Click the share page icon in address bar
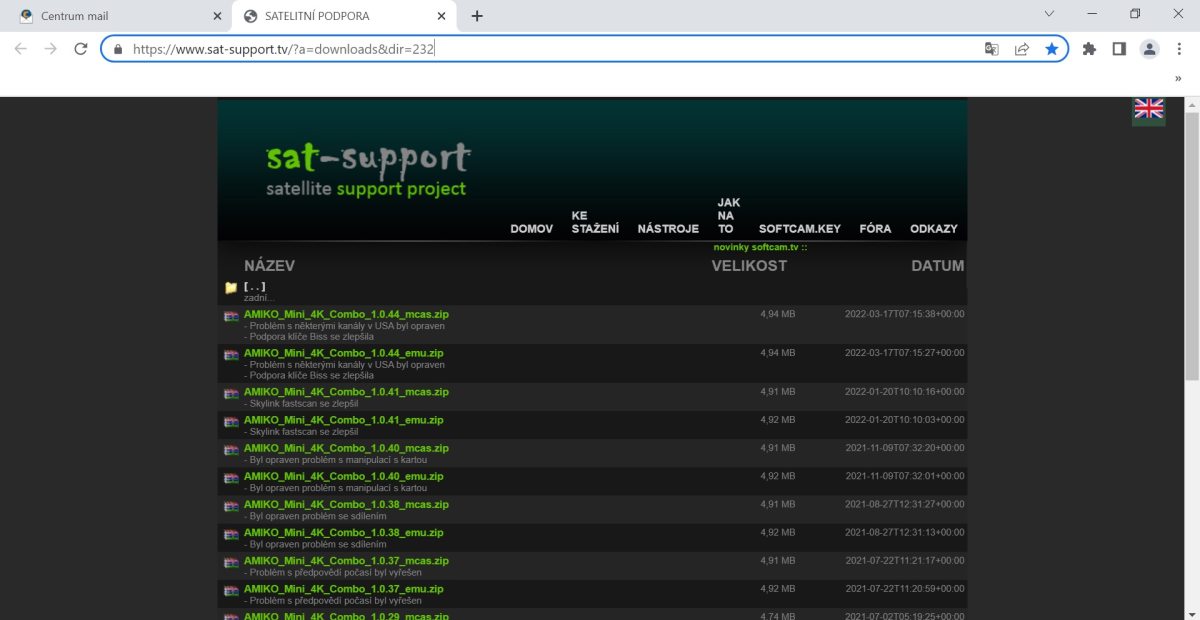The width and height of the screenshot is (1200, 620). click(1021, 48)
